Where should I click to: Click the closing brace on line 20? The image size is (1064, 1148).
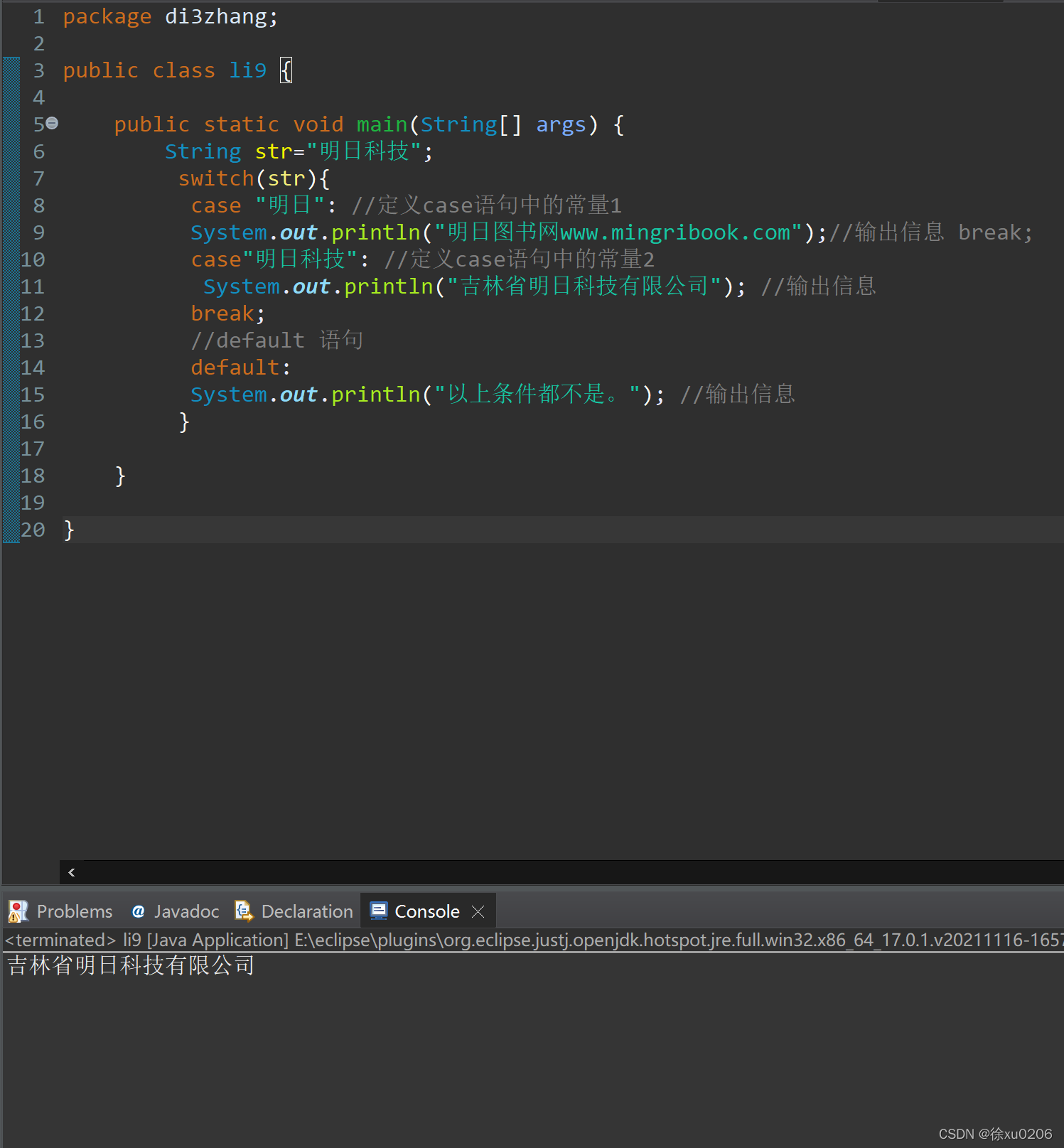(69, 530)
